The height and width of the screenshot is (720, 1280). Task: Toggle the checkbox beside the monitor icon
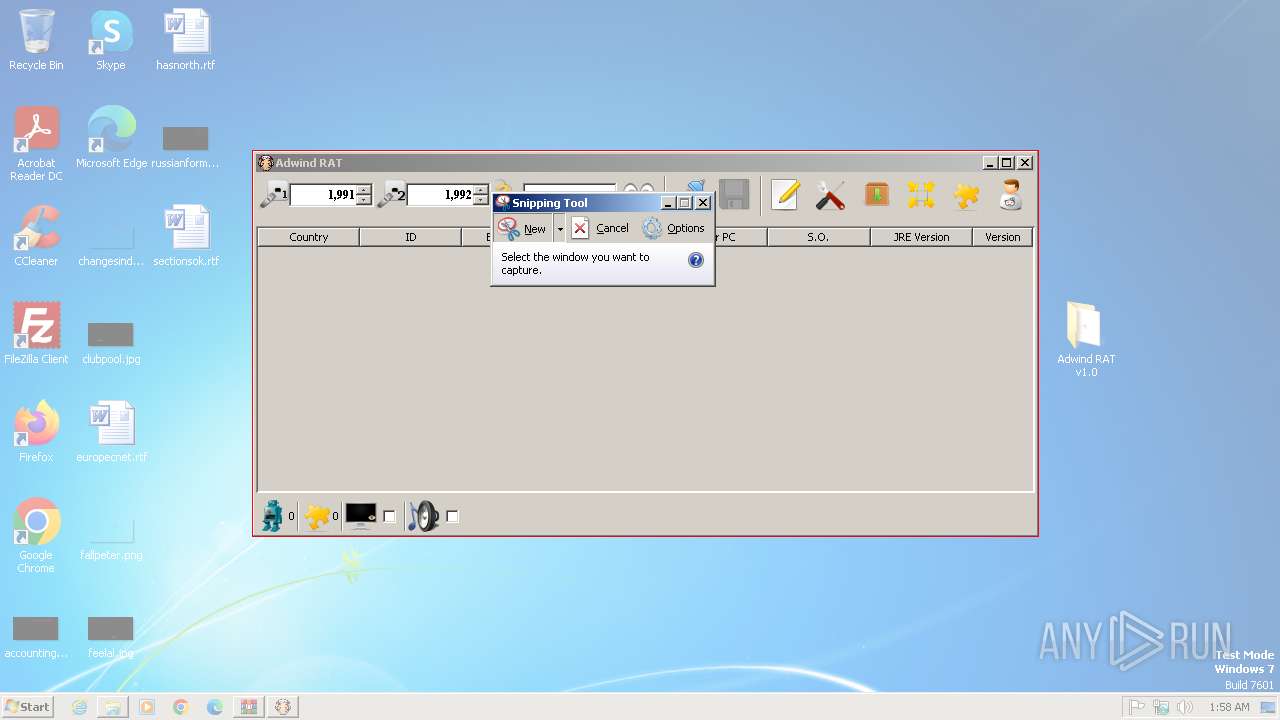[x=390, y=517]
